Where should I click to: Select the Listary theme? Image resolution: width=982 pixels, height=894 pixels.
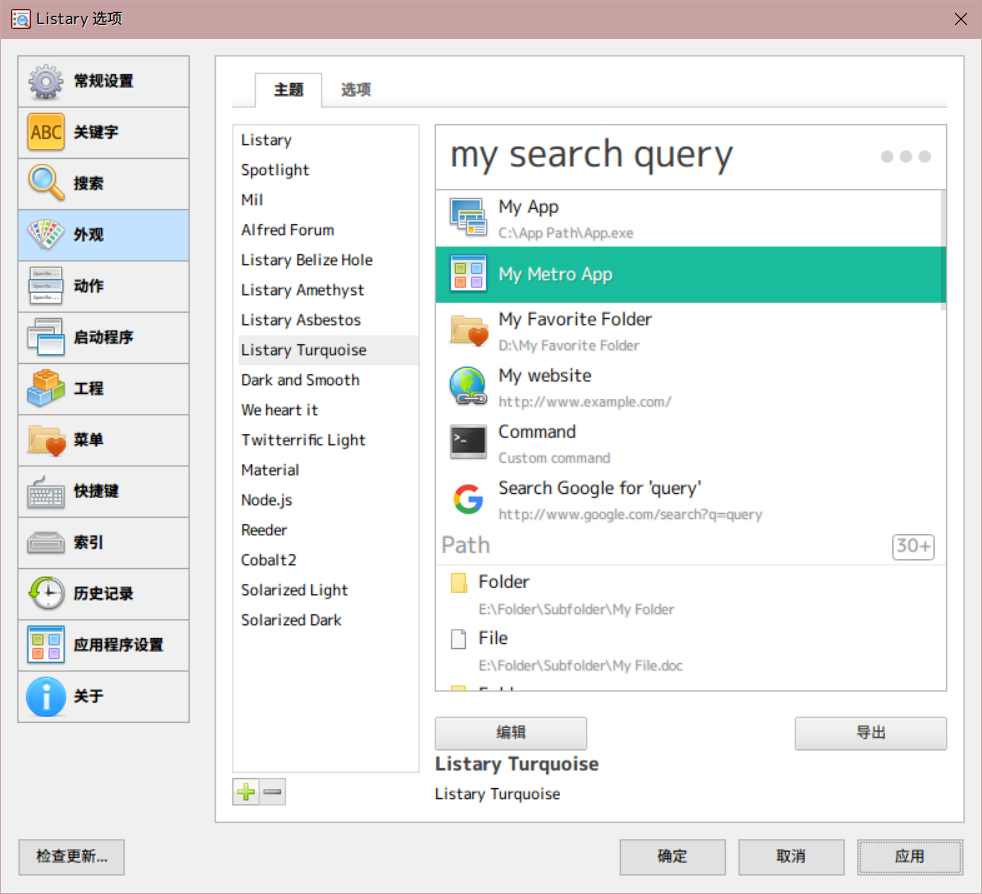(x=326, y=140)
